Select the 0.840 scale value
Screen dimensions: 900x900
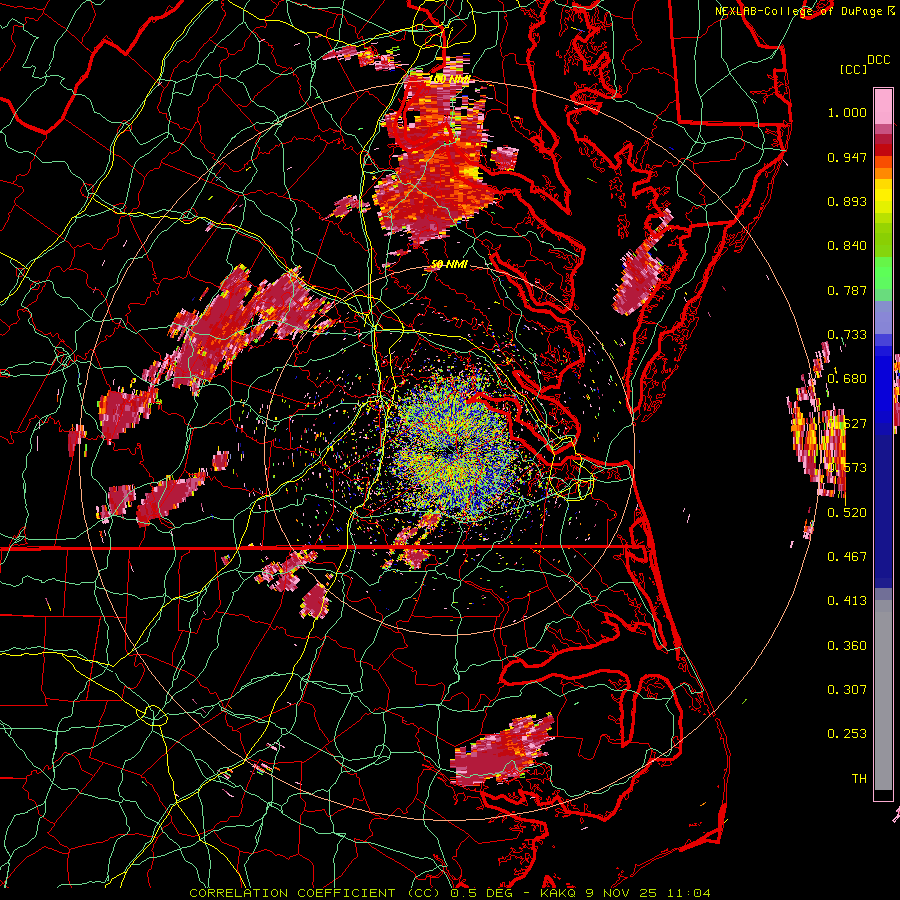[847, 246]
